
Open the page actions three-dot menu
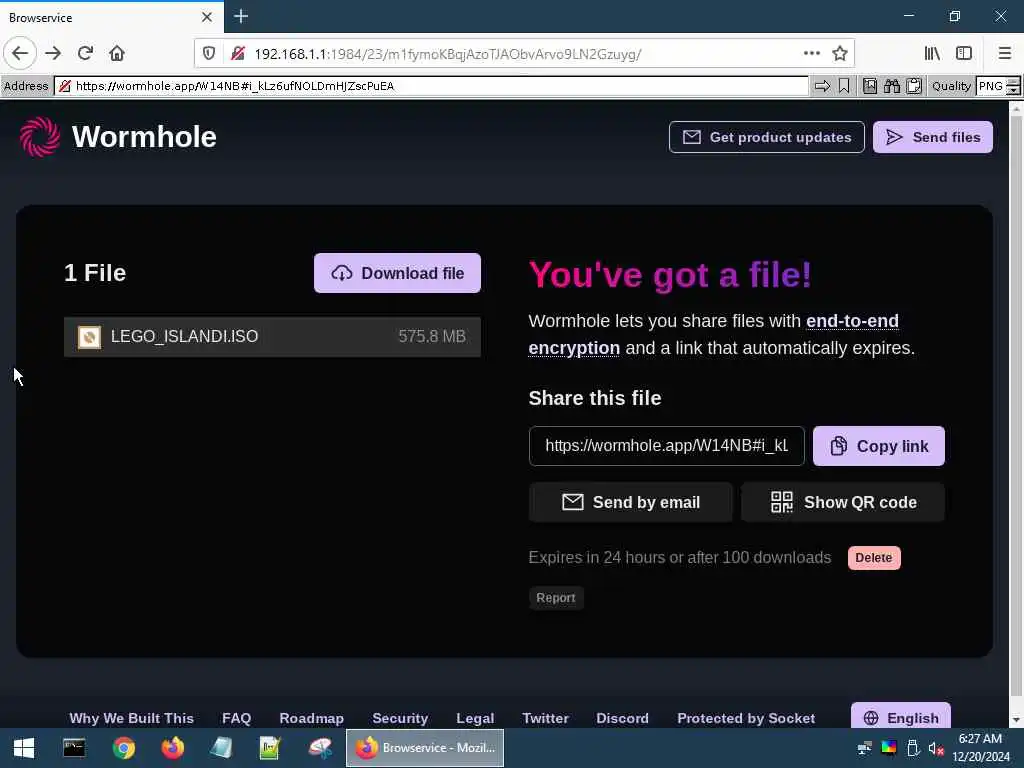(x=812, y=53)
